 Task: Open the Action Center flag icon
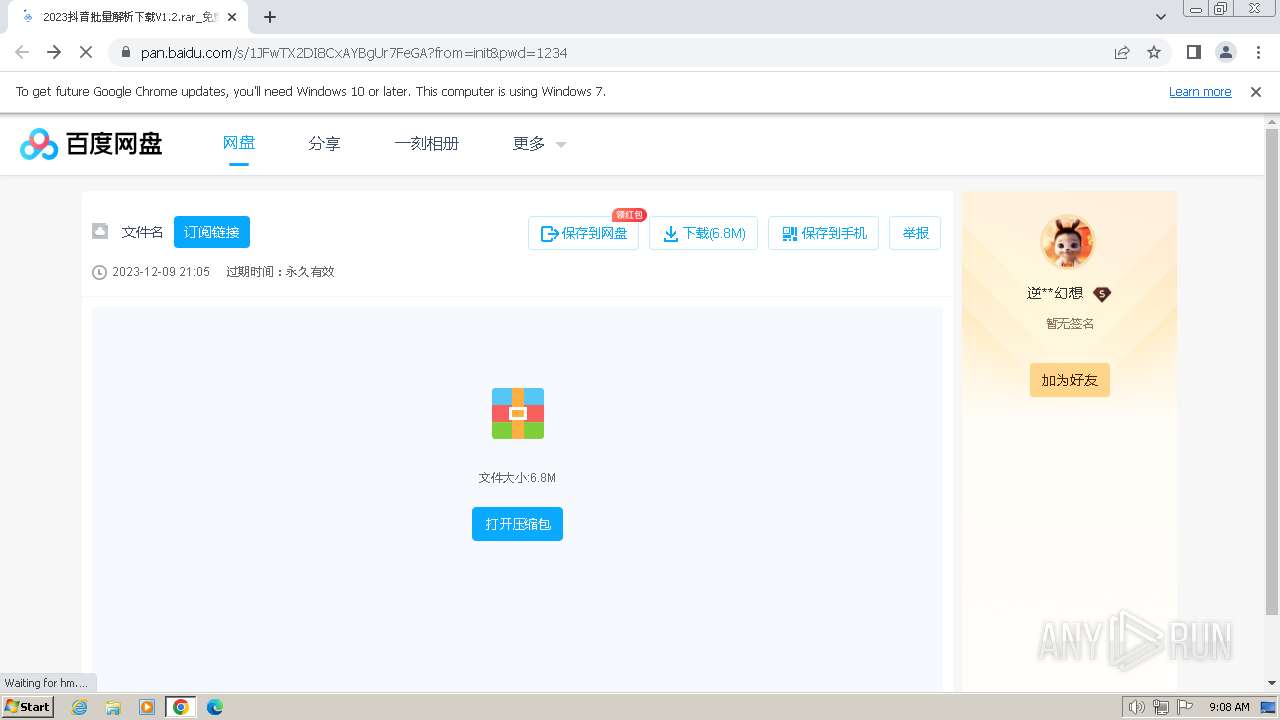pos(1186,707)
